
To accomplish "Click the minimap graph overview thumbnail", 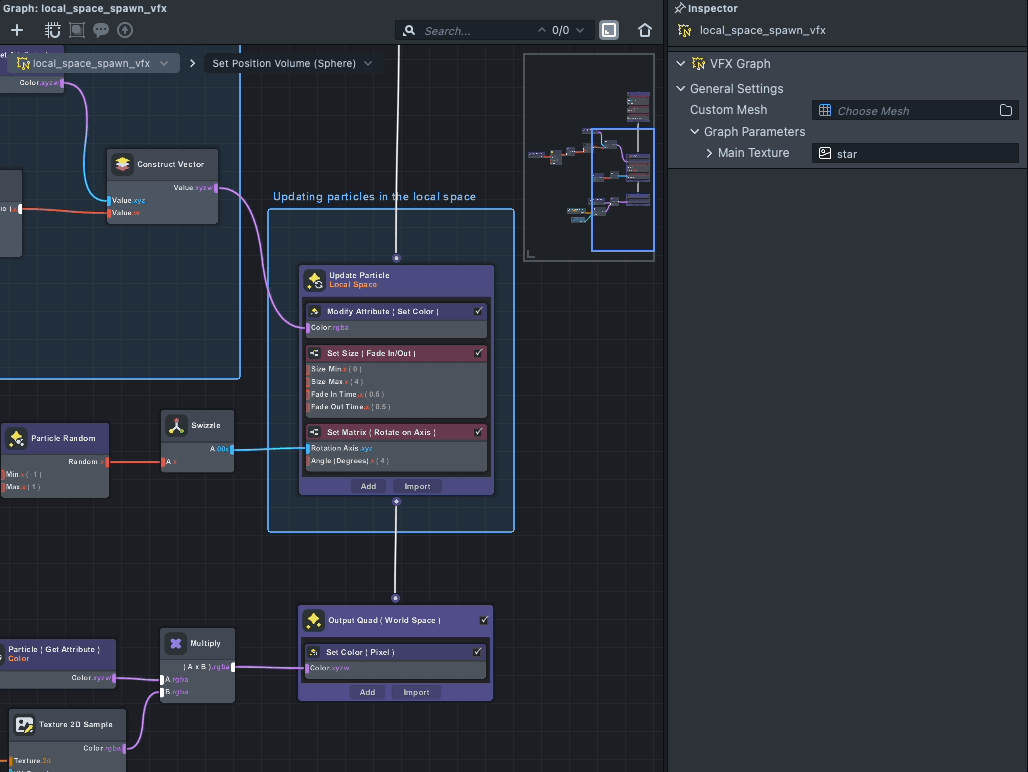I will (x=589, y=157).
